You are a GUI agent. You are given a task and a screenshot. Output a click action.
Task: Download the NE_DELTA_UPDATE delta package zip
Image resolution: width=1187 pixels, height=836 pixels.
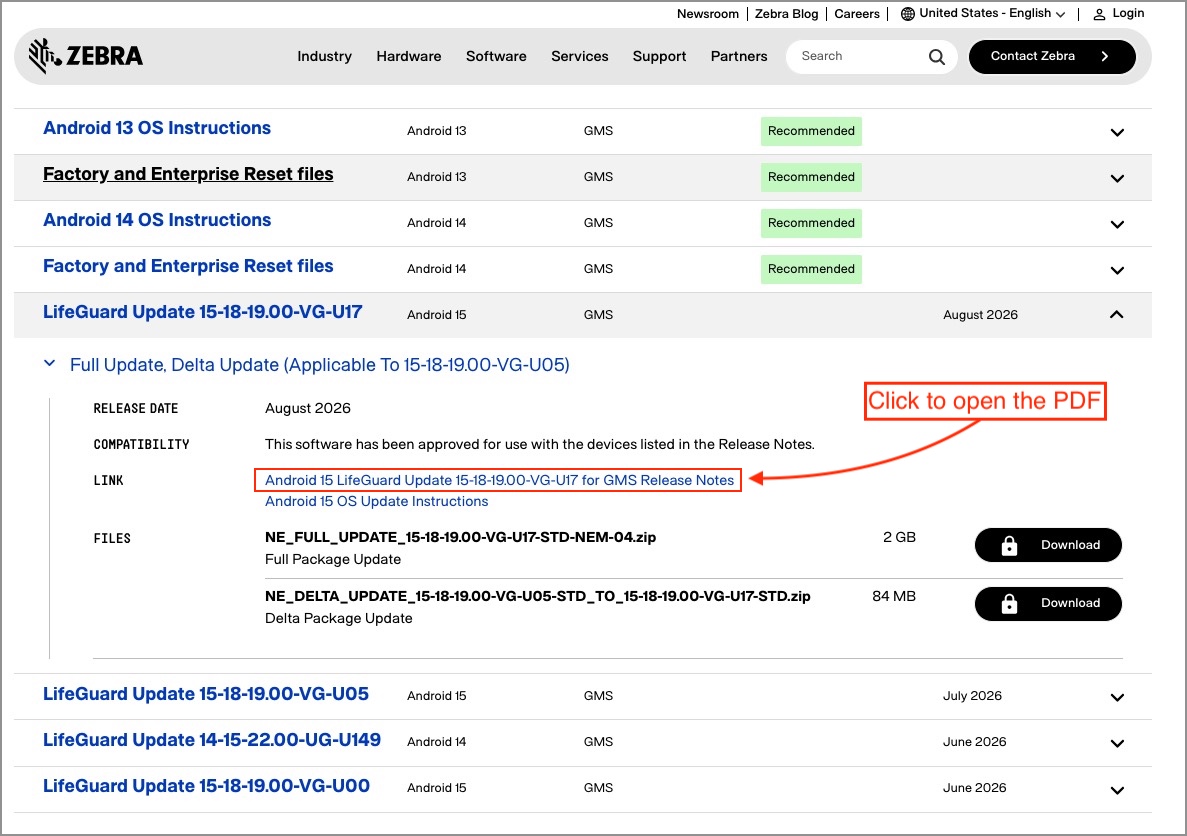(x=1048, y=604)
